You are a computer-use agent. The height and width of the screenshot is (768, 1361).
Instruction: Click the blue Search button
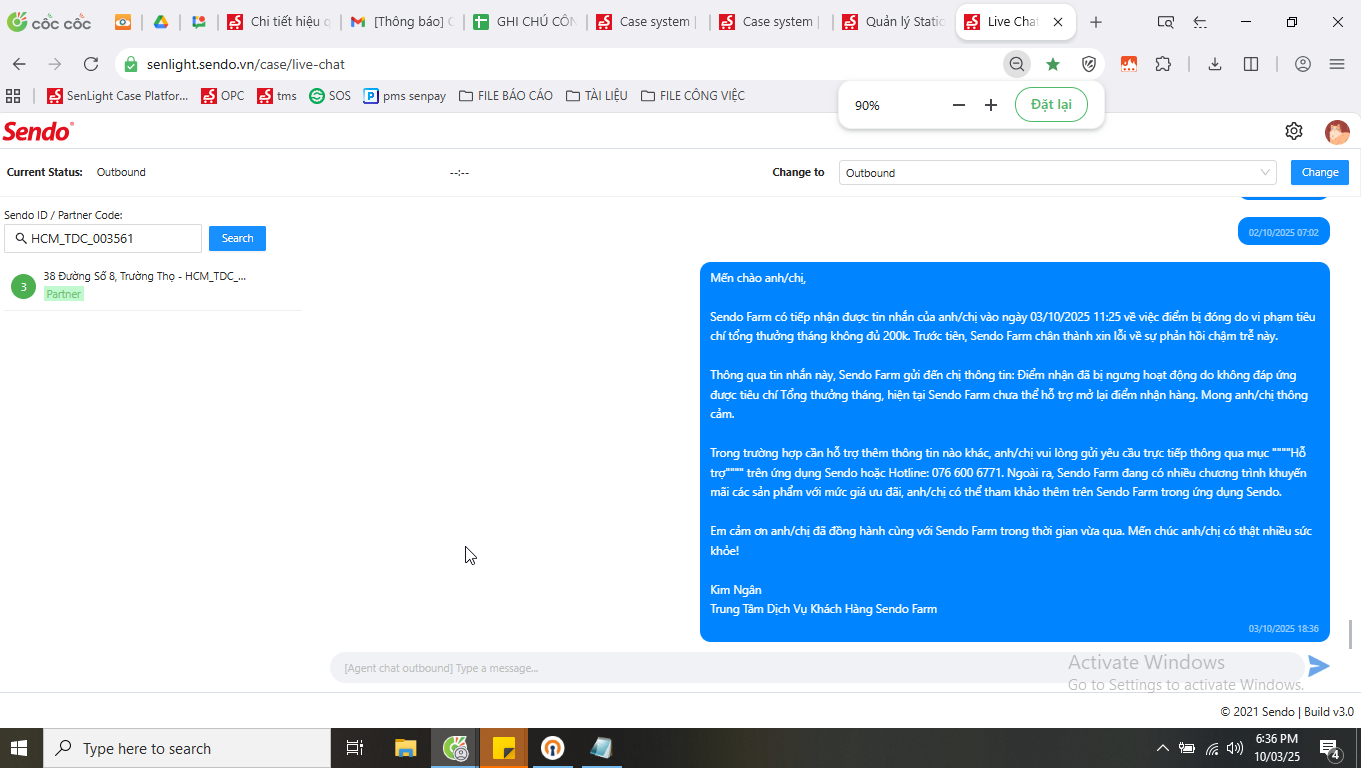pyautogui.click(x=237, y=238)
